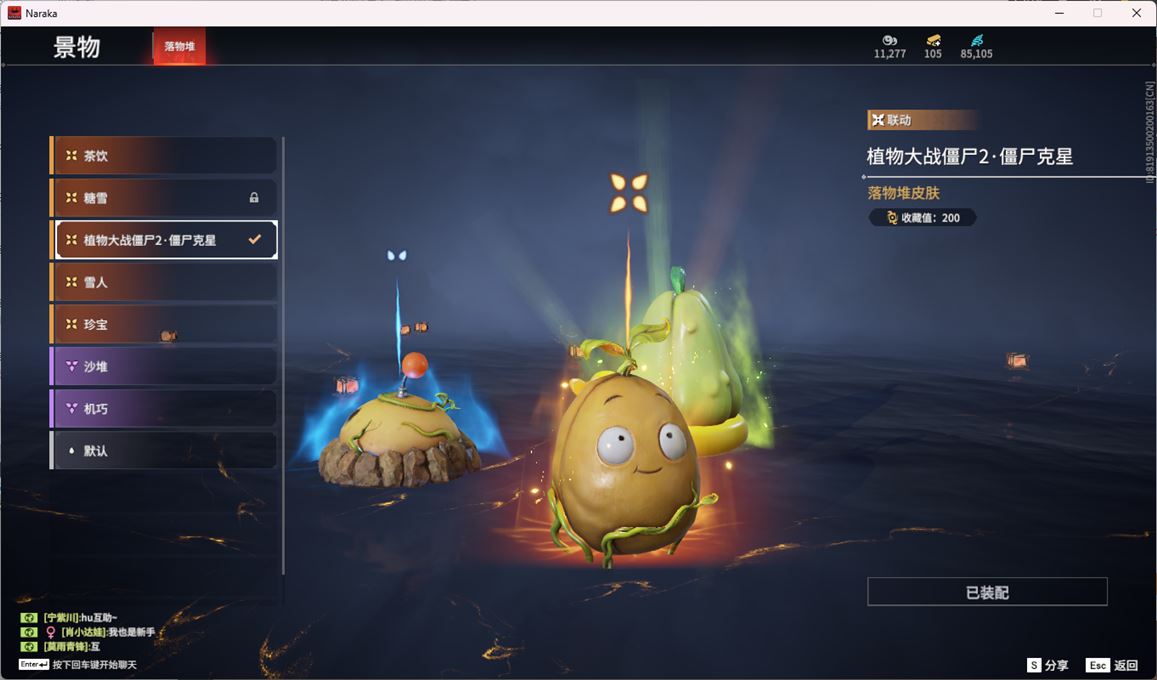
Task: Click the chat channel icon beside 莫雨青锋
Action: click(28, 647)
